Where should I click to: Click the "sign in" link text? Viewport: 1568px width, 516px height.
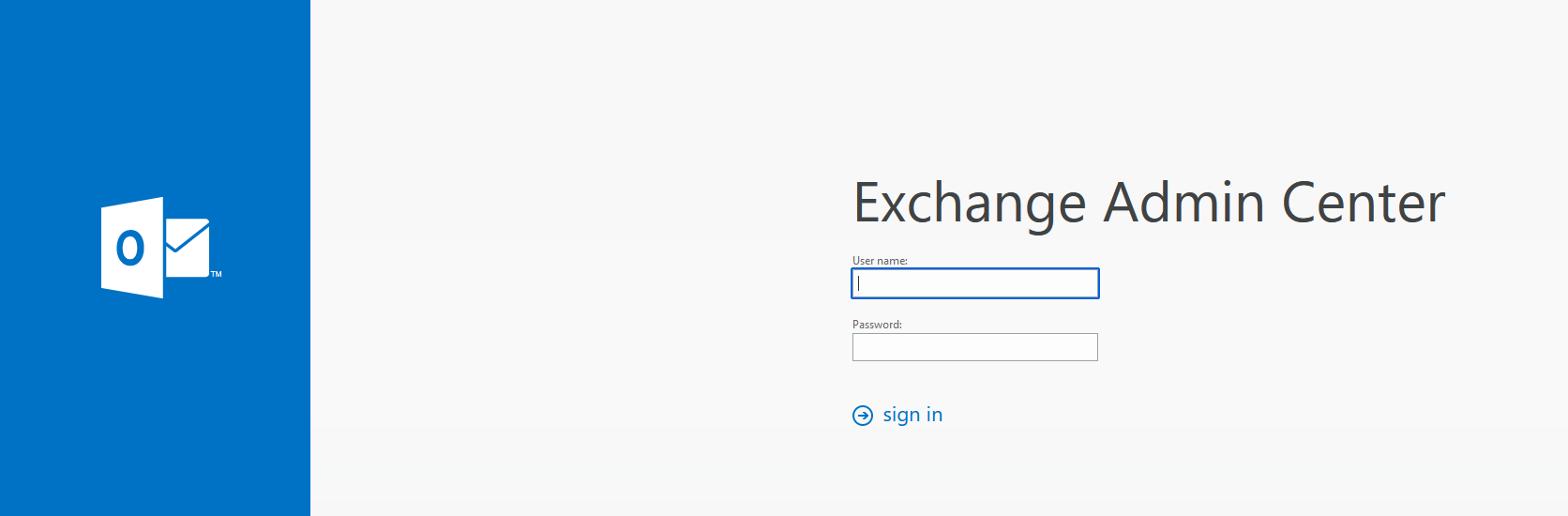point(912,415)
